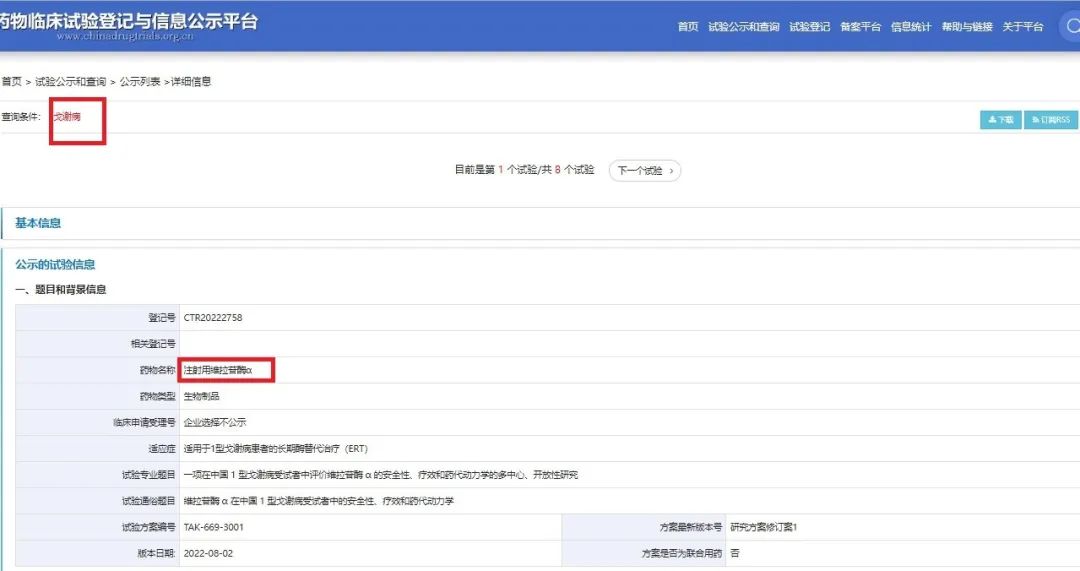Screen dimensions: 1080x571
Task: Go to 首页 in the top navigation bar
Action: point(687,27)
